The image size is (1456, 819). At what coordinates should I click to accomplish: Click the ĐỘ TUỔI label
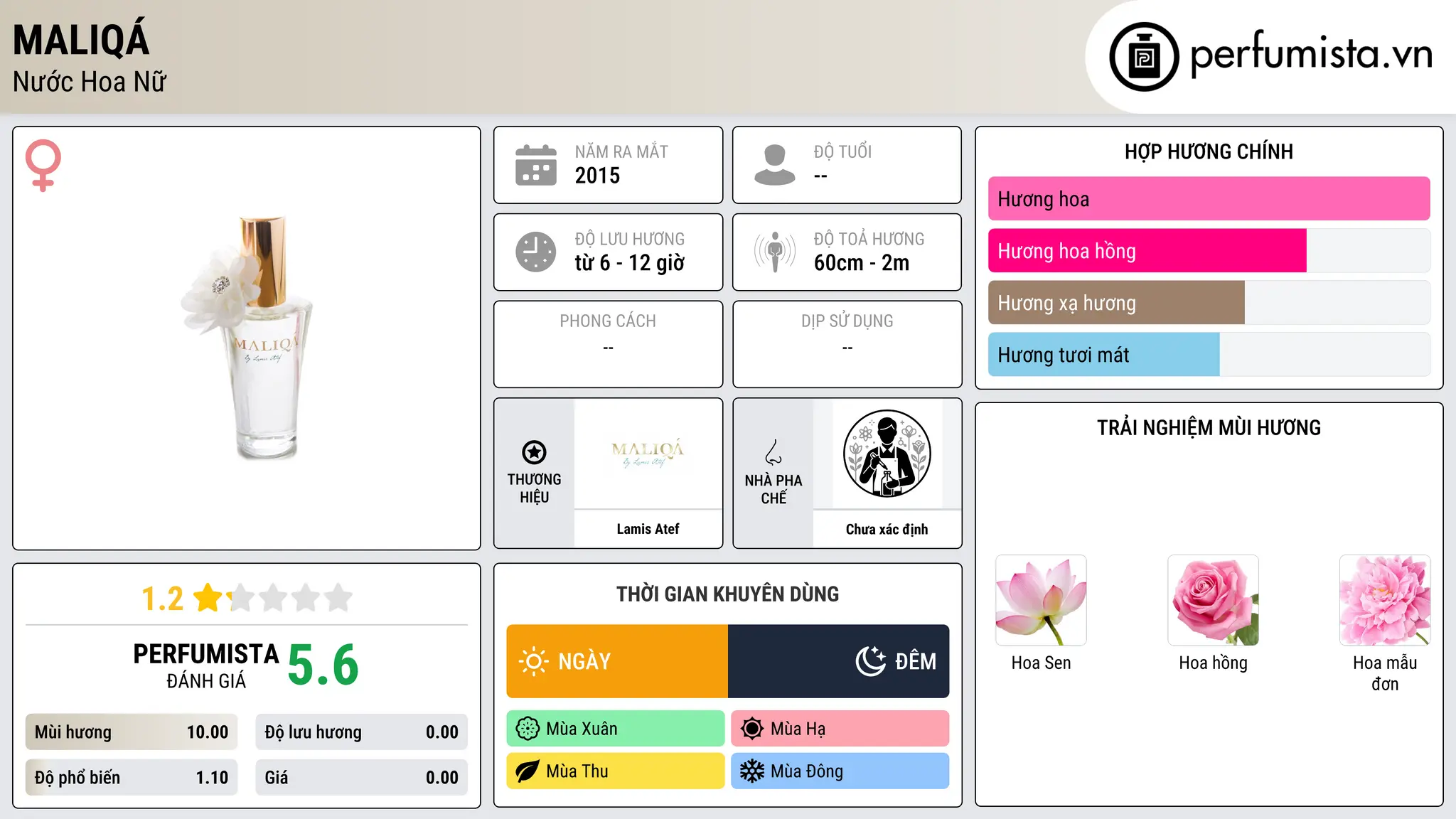click(842, 151)
